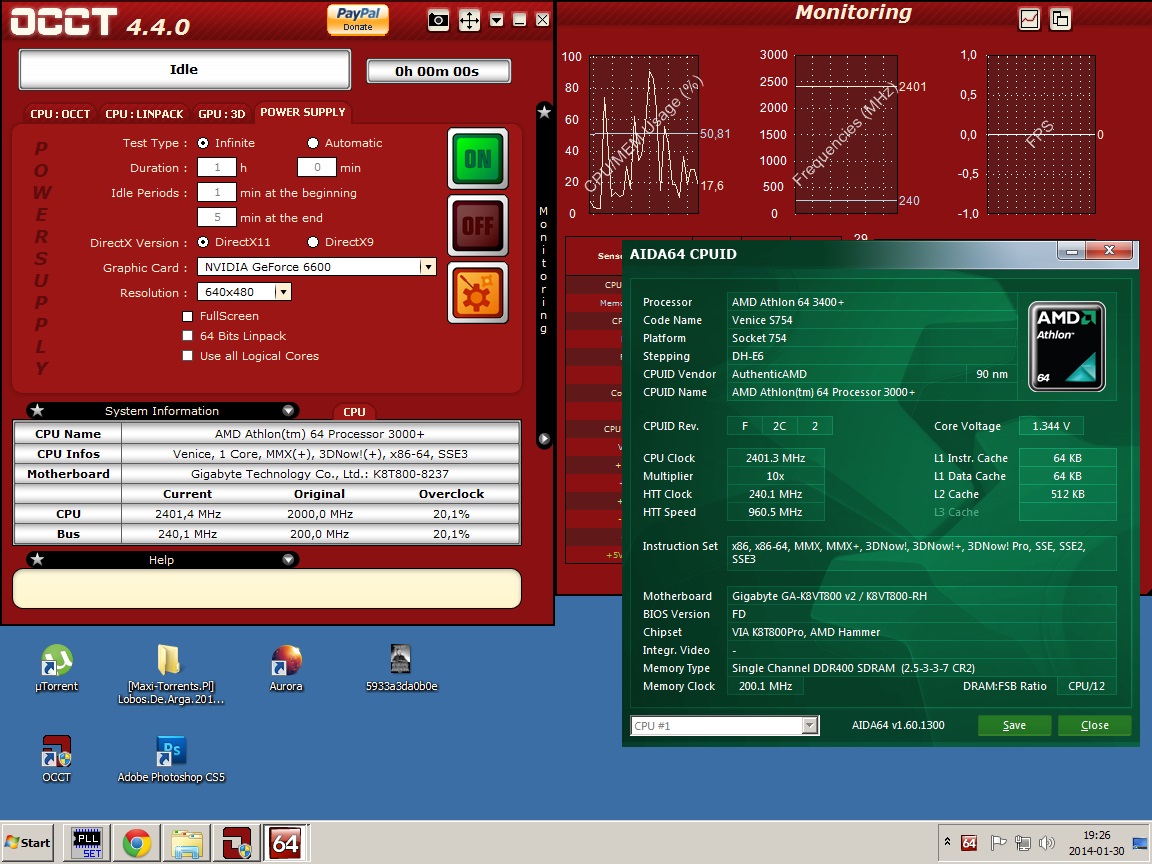Click Save in AIDA64 CPUID

(x=1014, y=725)
